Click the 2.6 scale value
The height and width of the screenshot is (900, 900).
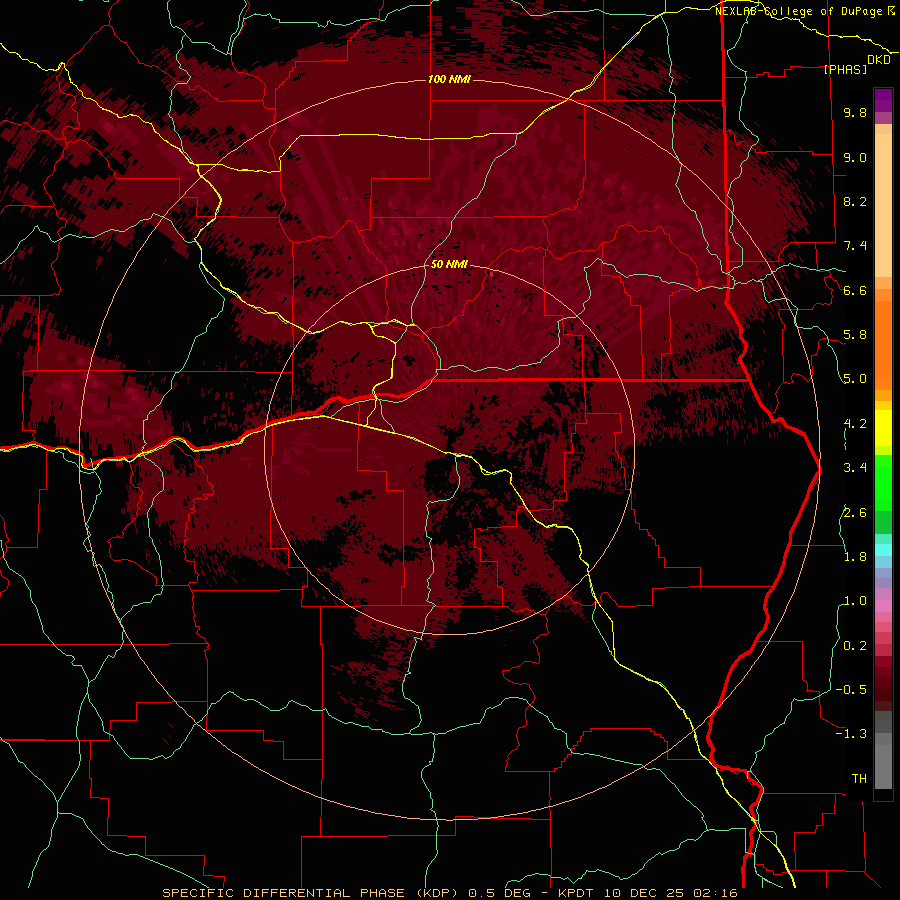click(x=855, y=512)
